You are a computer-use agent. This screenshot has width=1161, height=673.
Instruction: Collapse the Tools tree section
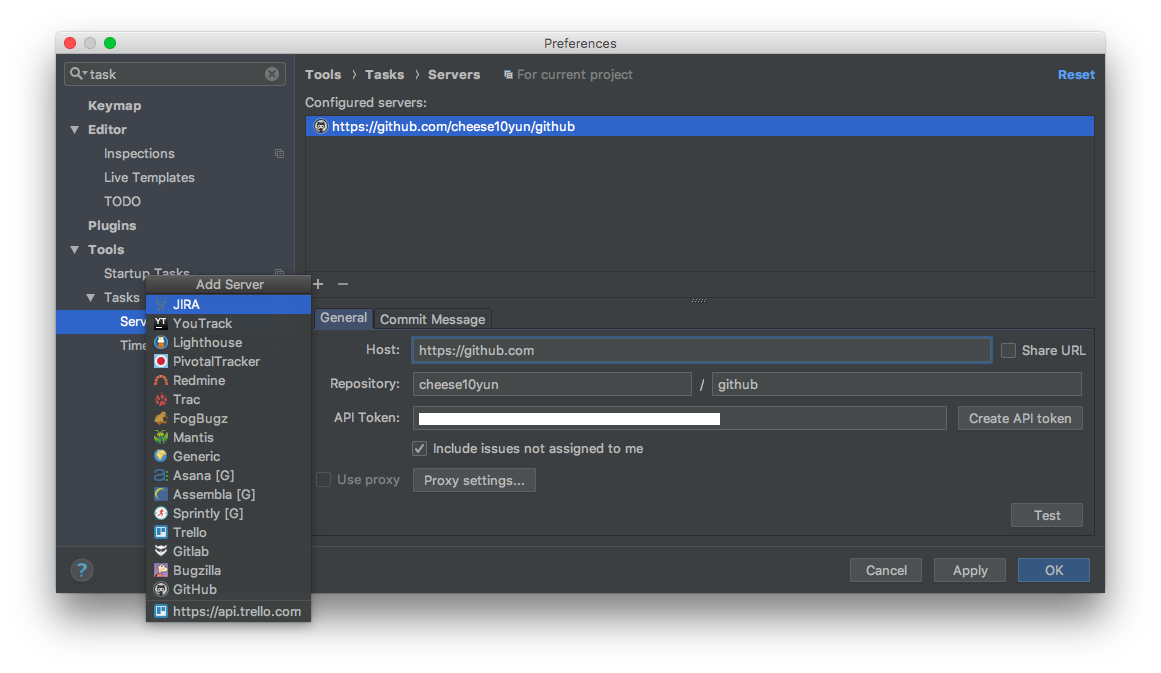click(x=75, y=250)
